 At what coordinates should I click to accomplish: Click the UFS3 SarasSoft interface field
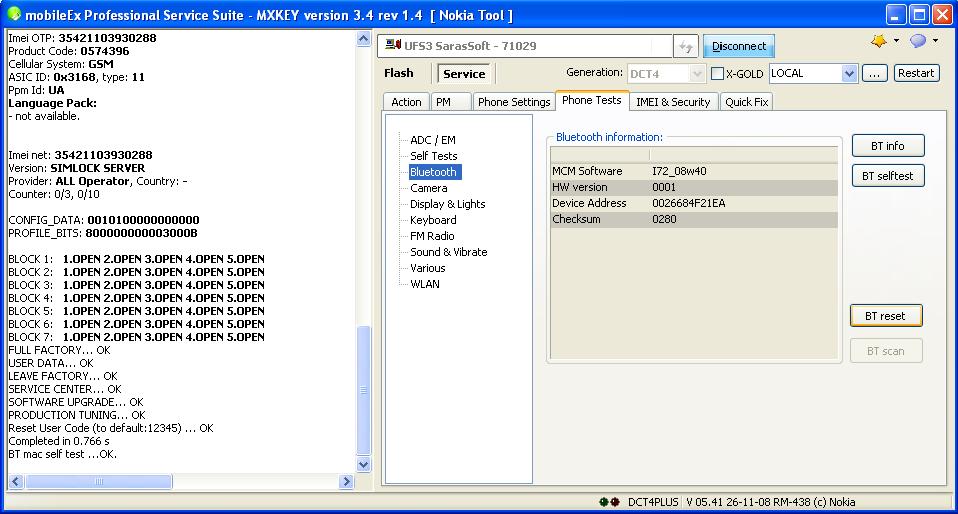pyautogui.click(x=525, y=46)
